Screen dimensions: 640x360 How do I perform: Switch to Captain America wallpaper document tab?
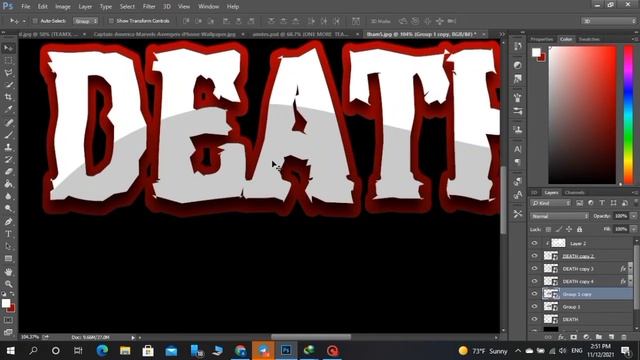click(165, 34)
